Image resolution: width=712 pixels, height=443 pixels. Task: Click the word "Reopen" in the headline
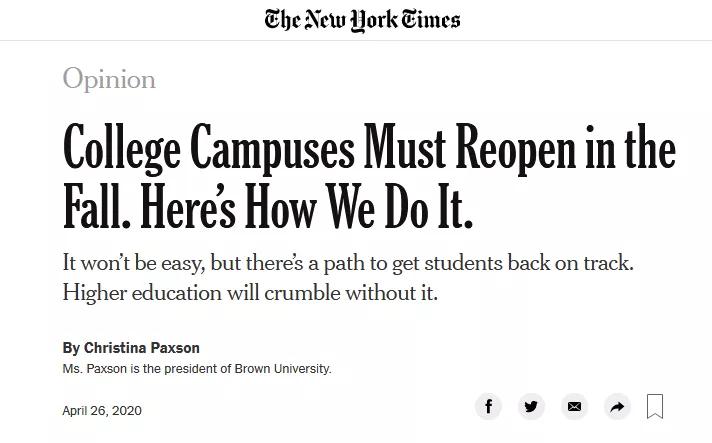coord(516,150)
